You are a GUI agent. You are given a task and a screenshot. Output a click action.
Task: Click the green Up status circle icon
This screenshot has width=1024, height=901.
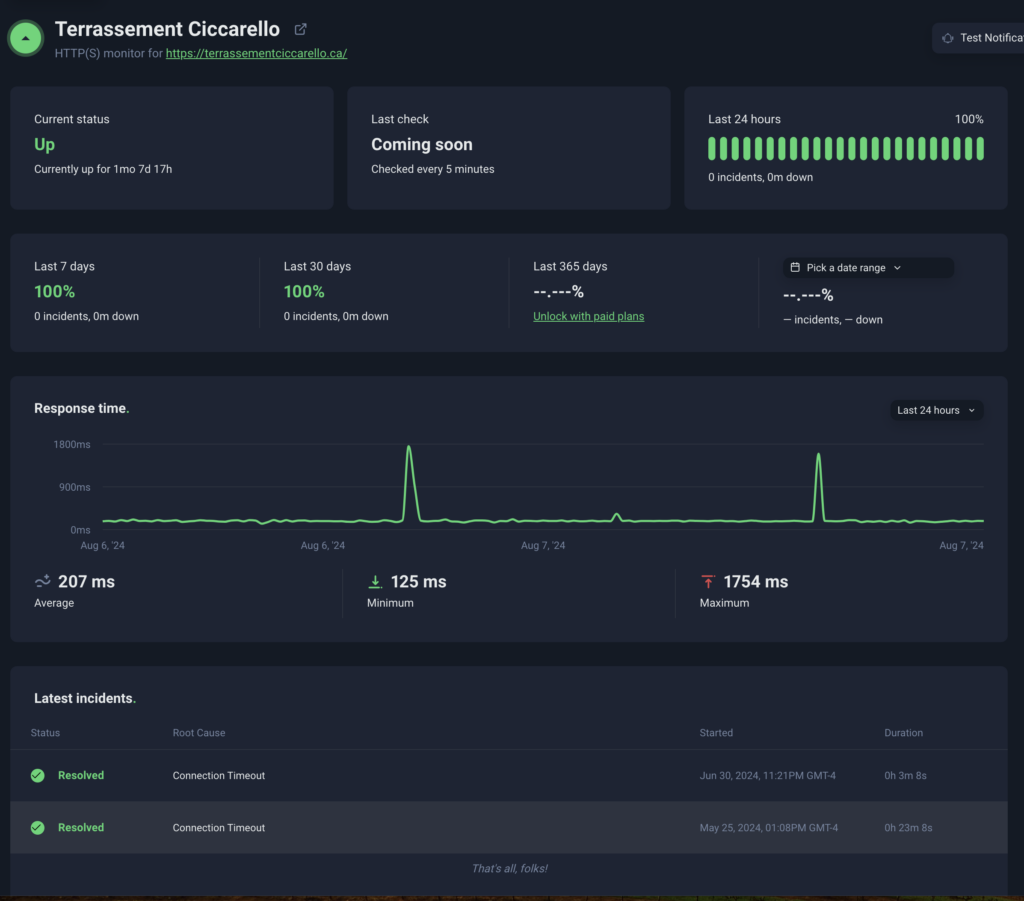point(25,39)
